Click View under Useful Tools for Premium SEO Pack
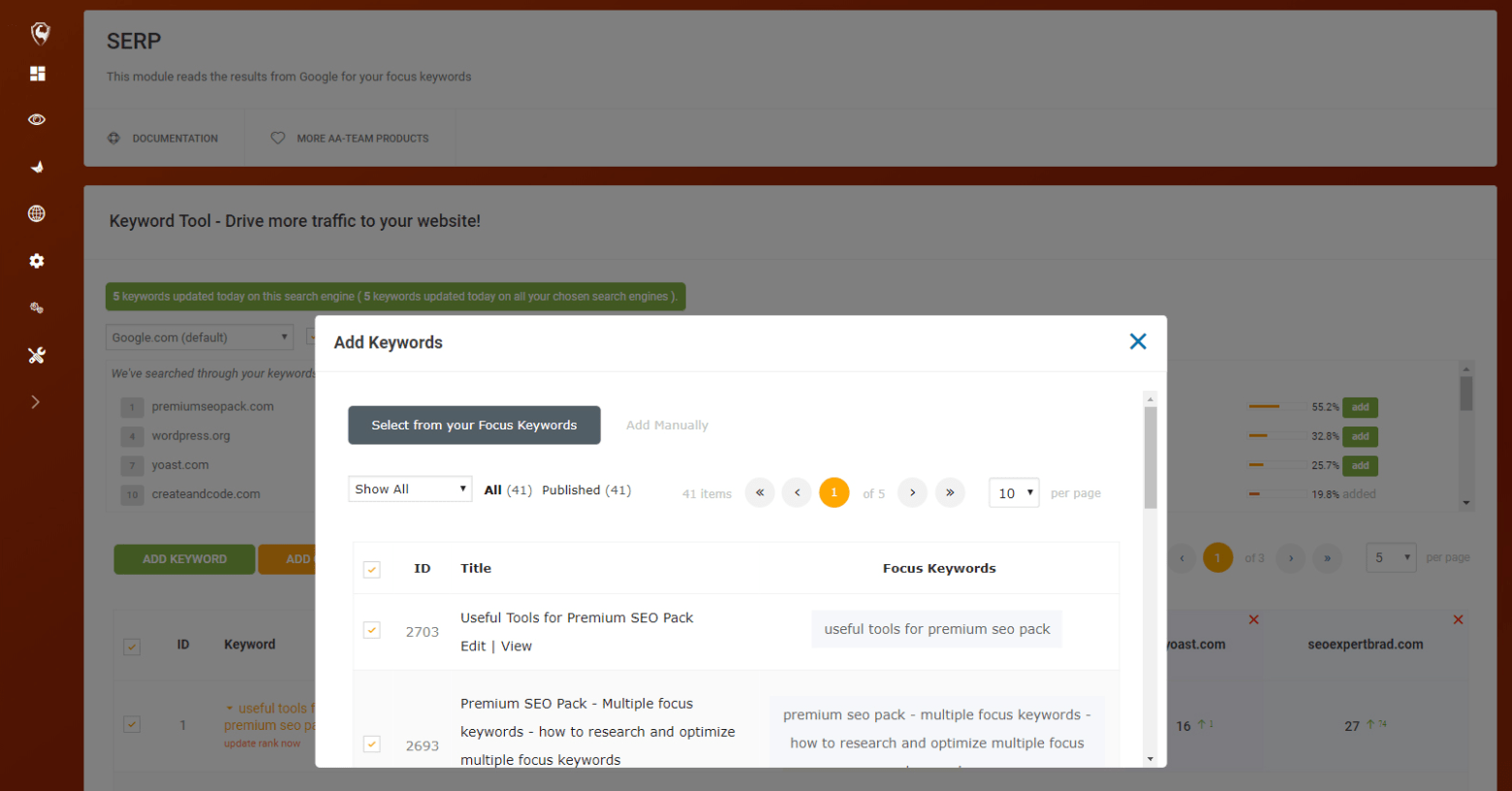The width and height of the screenshot is (1512, 791). (517, 646)
